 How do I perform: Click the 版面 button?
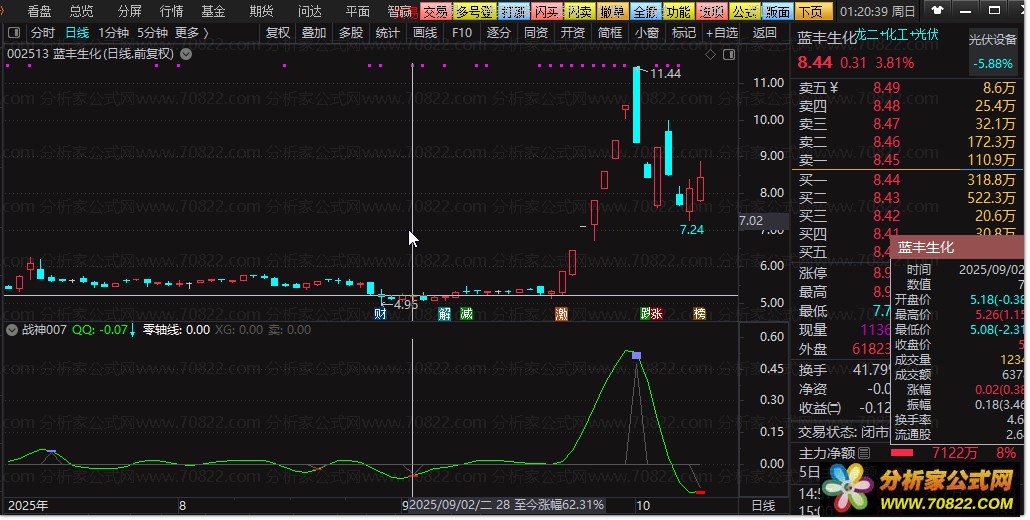(x=778, y=11)
